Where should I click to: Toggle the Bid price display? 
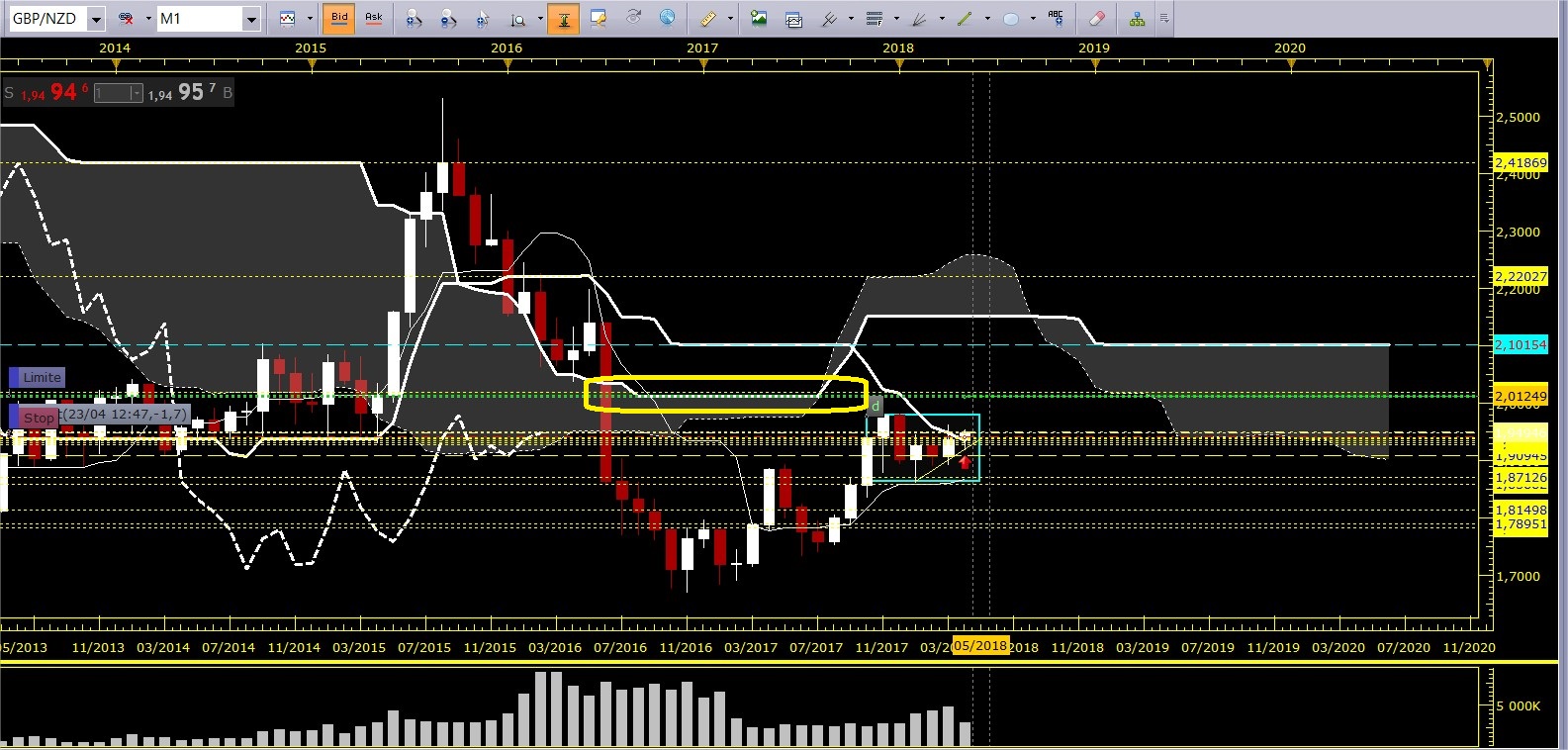339,19
